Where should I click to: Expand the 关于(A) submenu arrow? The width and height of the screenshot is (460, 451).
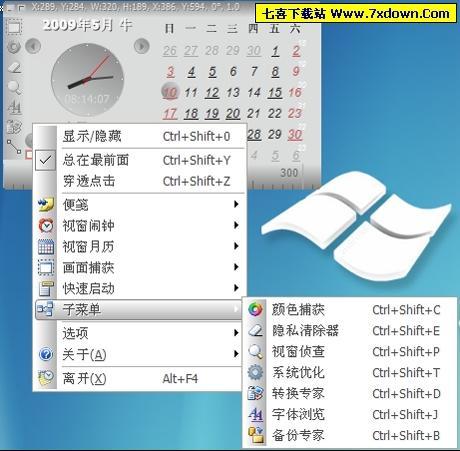pos(236,353)
